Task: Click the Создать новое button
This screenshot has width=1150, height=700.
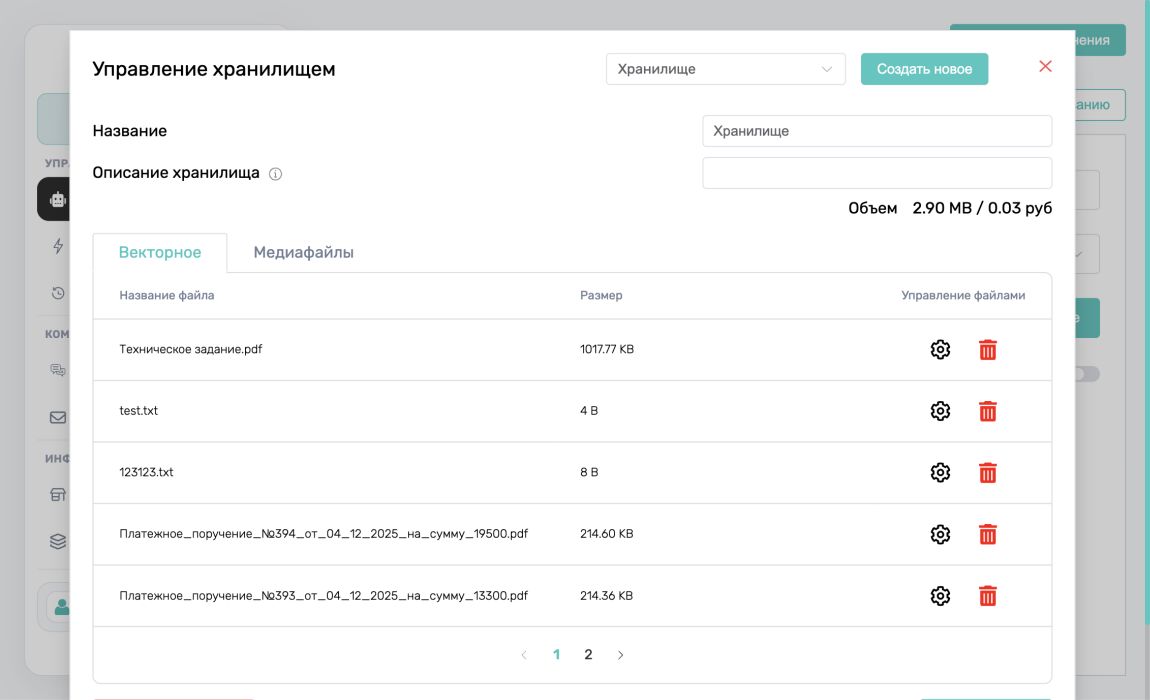Action: point(924,69)
